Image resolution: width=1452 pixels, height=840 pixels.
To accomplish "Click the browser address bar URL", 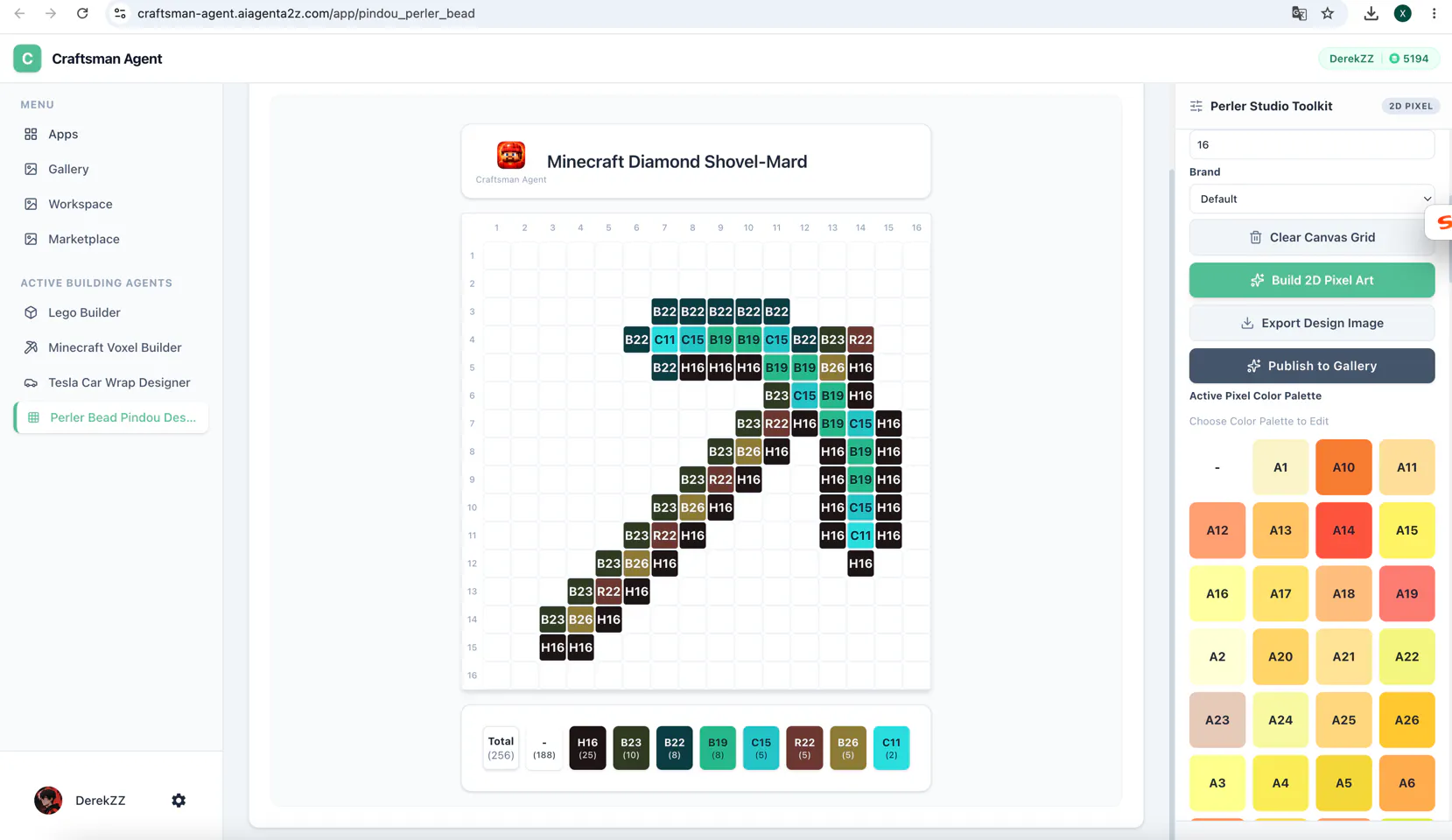I will 306,13.
